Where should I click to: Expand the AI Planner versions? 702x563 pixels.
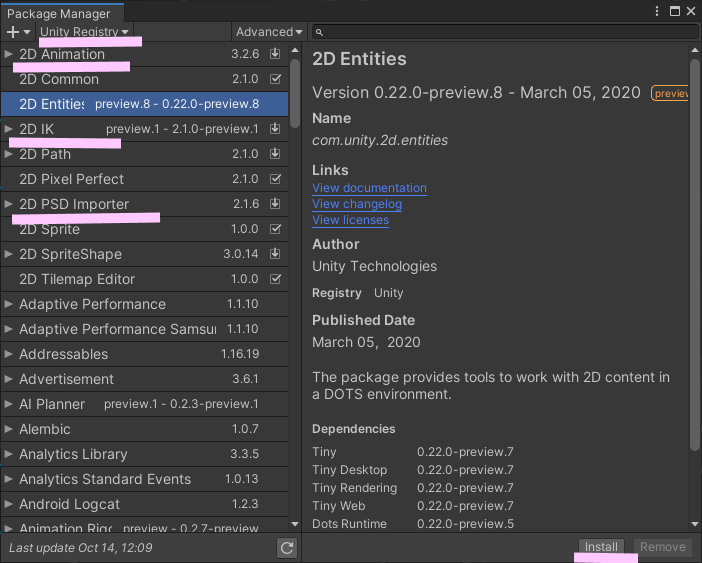[x=8, y=404]
